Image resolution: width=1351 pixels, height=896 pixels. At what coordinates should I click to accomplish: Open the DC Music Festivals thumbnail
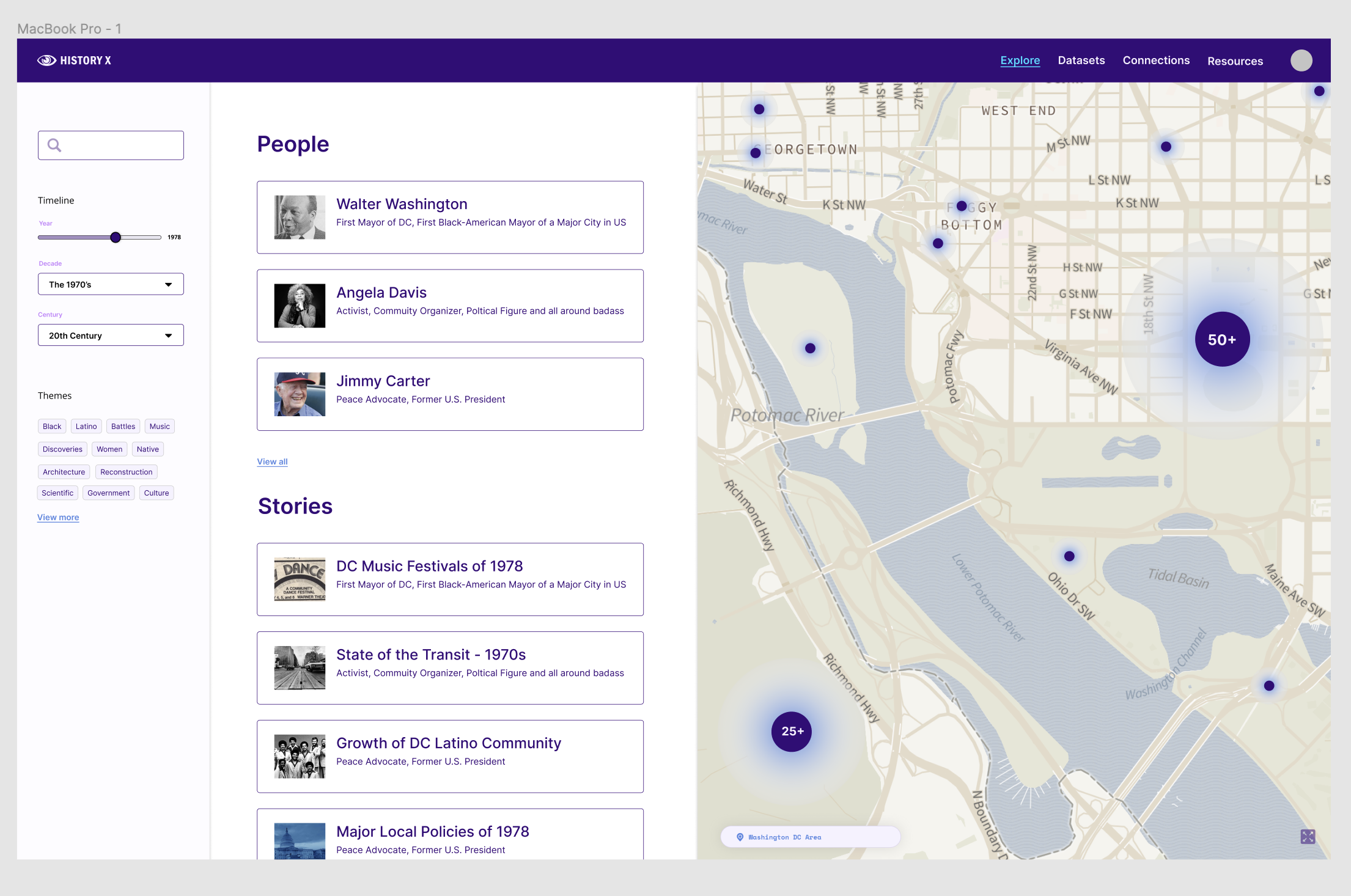pyautogui.click(x=300, y=579)
